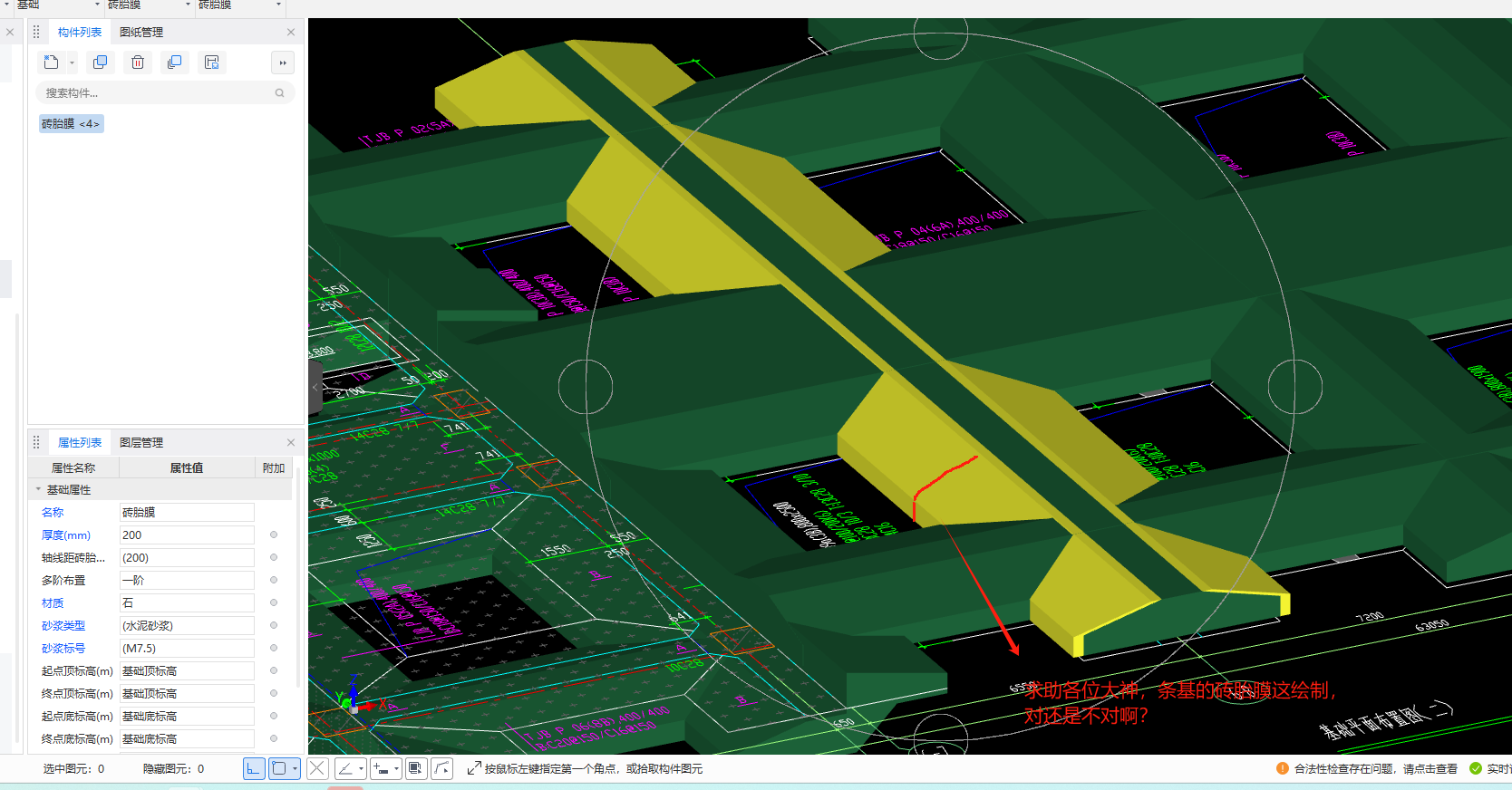Click the 附加 column header
The width and height of the screenshot is (1512, 790).
pos(274,468)
